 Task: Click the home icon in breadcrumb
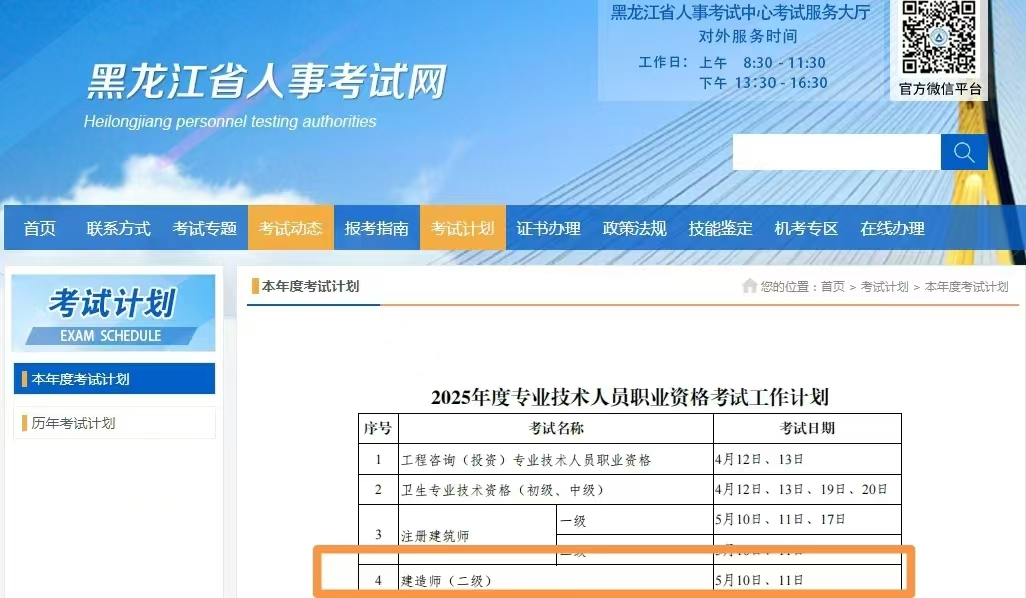pyautogui.click(x=749, y=286)
